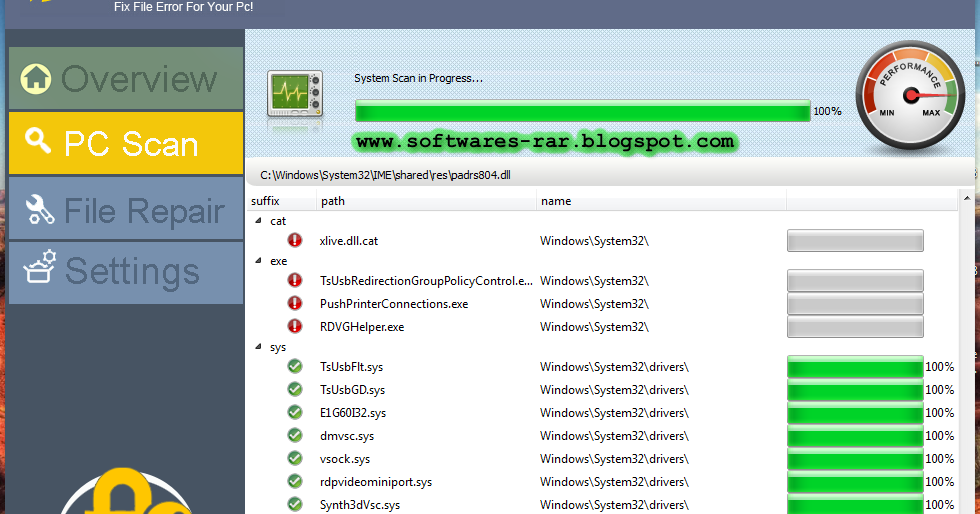Sort by the suffix column header

(282, 201)
